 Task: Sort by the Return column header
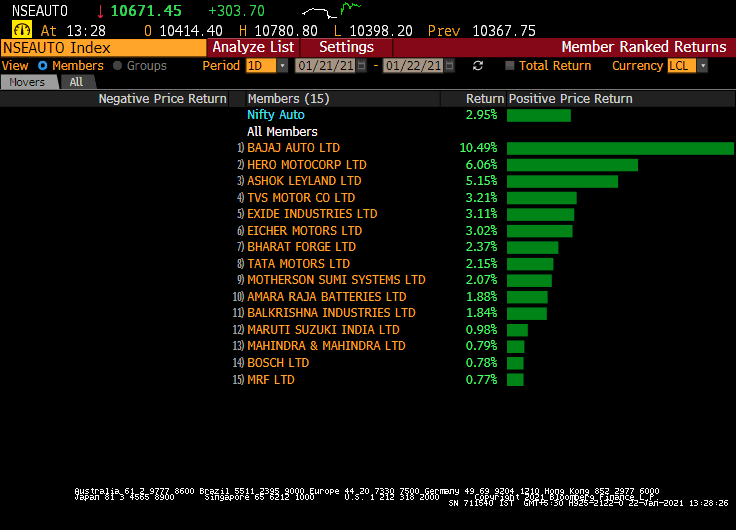(x=485, y=99)
